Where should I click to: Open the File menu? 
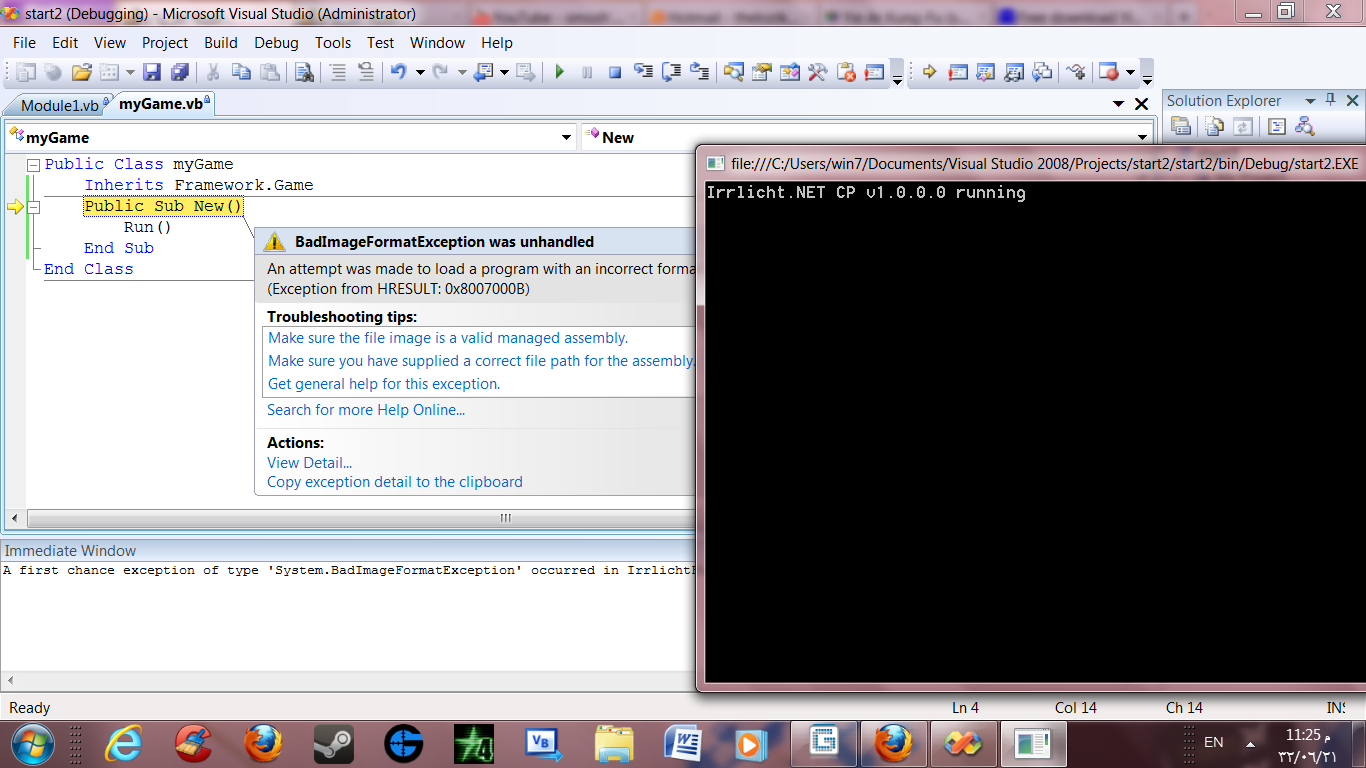coord(24,43)
